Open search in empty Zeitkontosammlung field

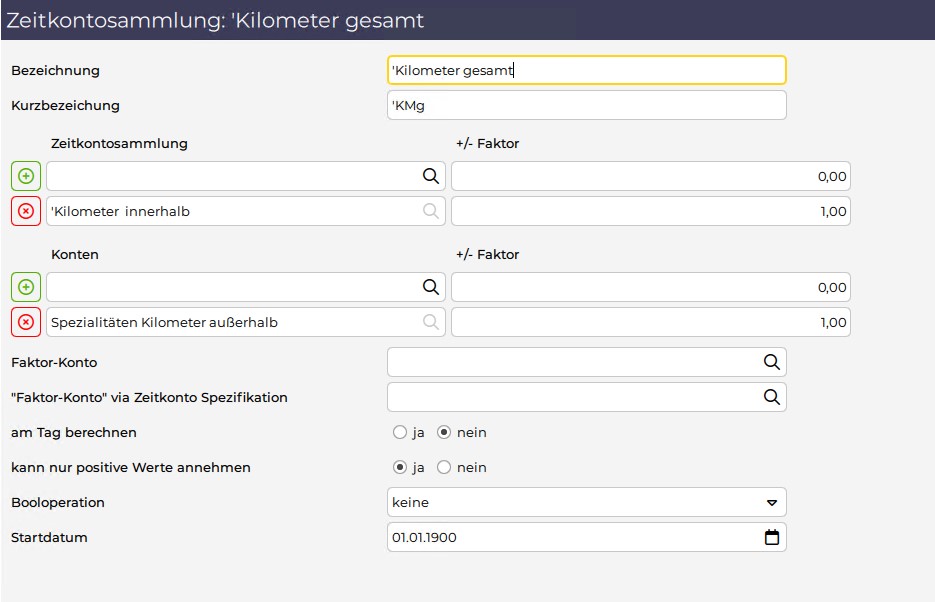pos(431,176)
